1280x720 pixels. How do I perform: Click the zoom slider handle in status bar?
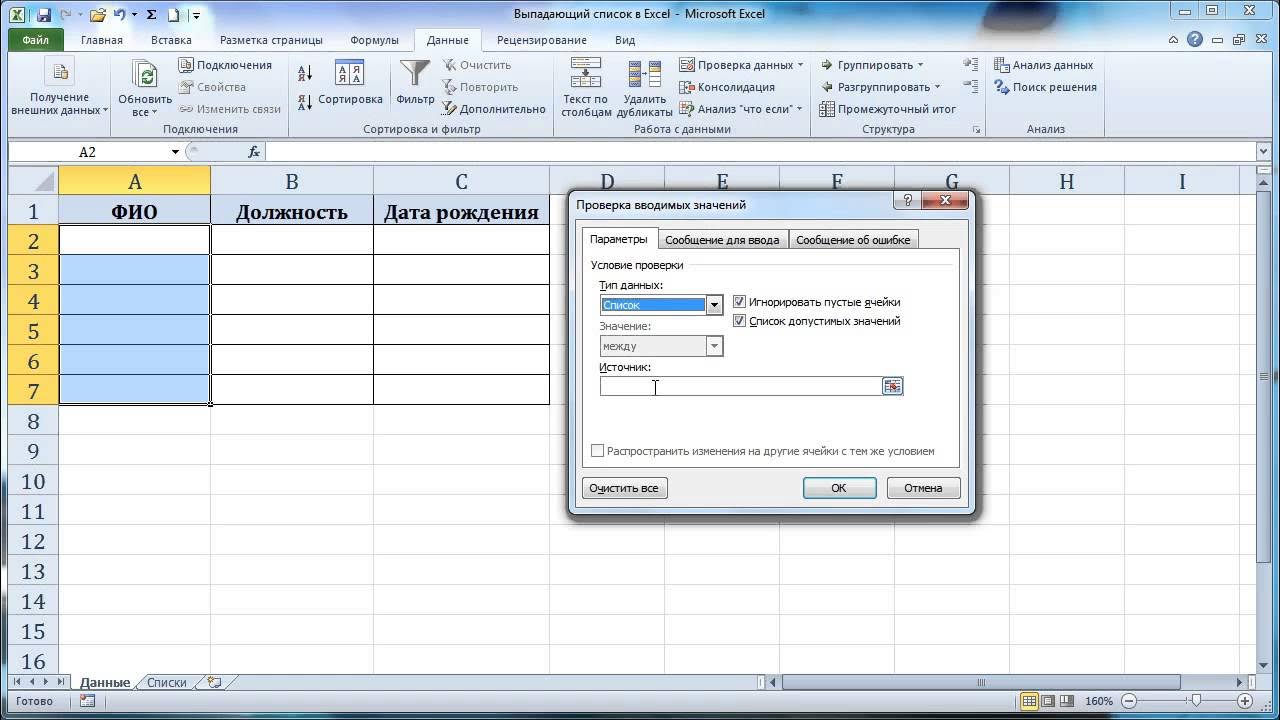(1196, 701)
